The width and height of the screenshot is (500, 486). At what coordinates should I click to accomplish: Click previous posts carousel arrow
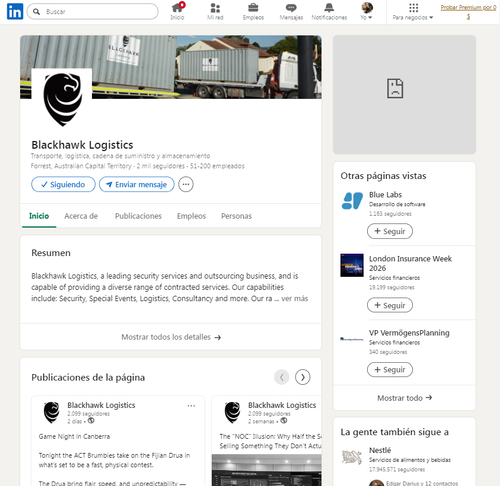[x=282, y=377]
